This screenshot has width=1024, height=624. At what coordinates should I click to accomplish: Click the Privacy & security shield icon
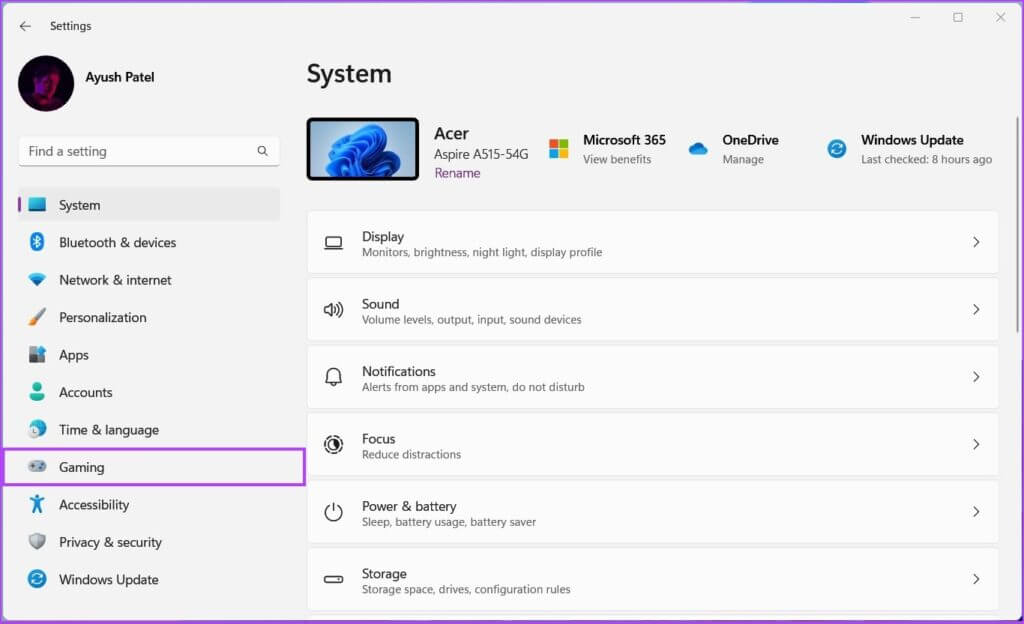pos(37,542)
